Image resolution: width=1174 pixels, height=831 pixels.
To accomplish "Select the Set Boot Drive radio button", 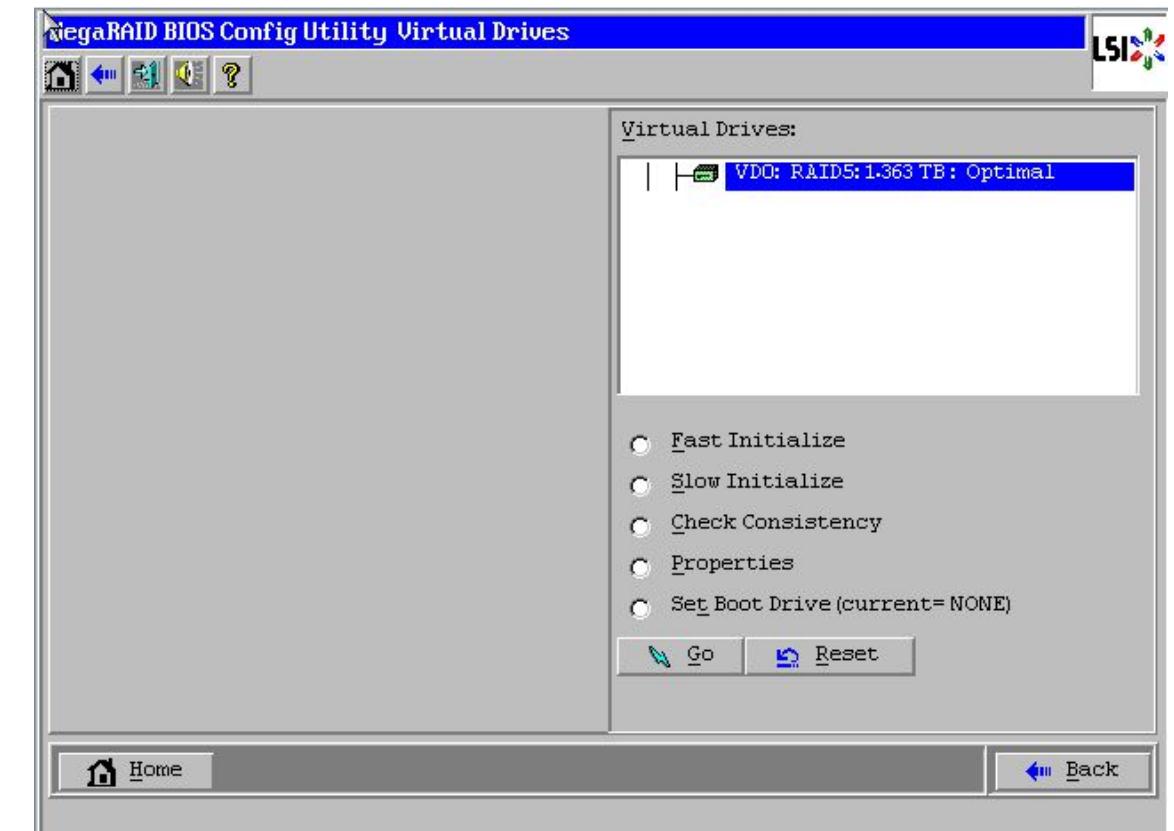I will tap(639, 608).
